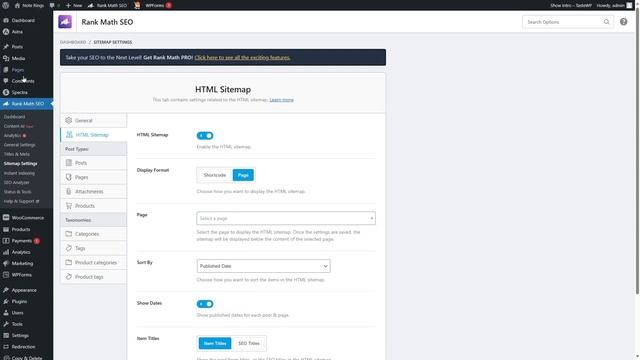Select Shortcode display format
The width and height of the screenshot is (640, 360).
click(215, 175)
